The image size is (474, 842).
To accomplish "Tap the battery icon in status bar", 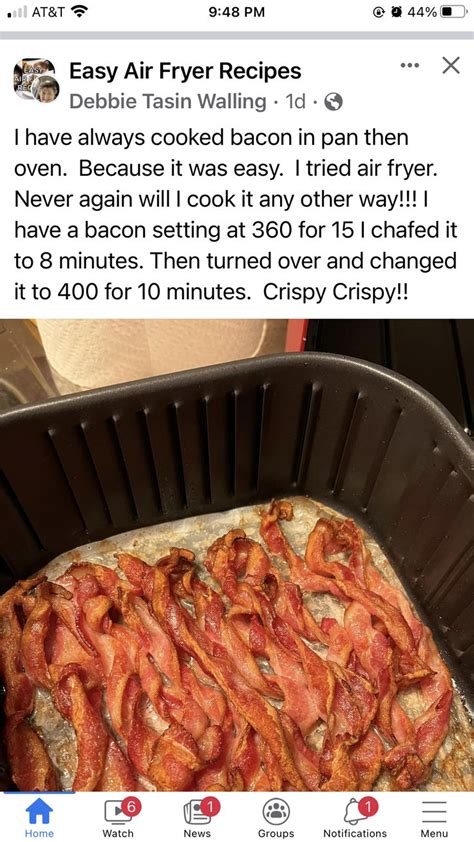I will click(x=453, y=12).
